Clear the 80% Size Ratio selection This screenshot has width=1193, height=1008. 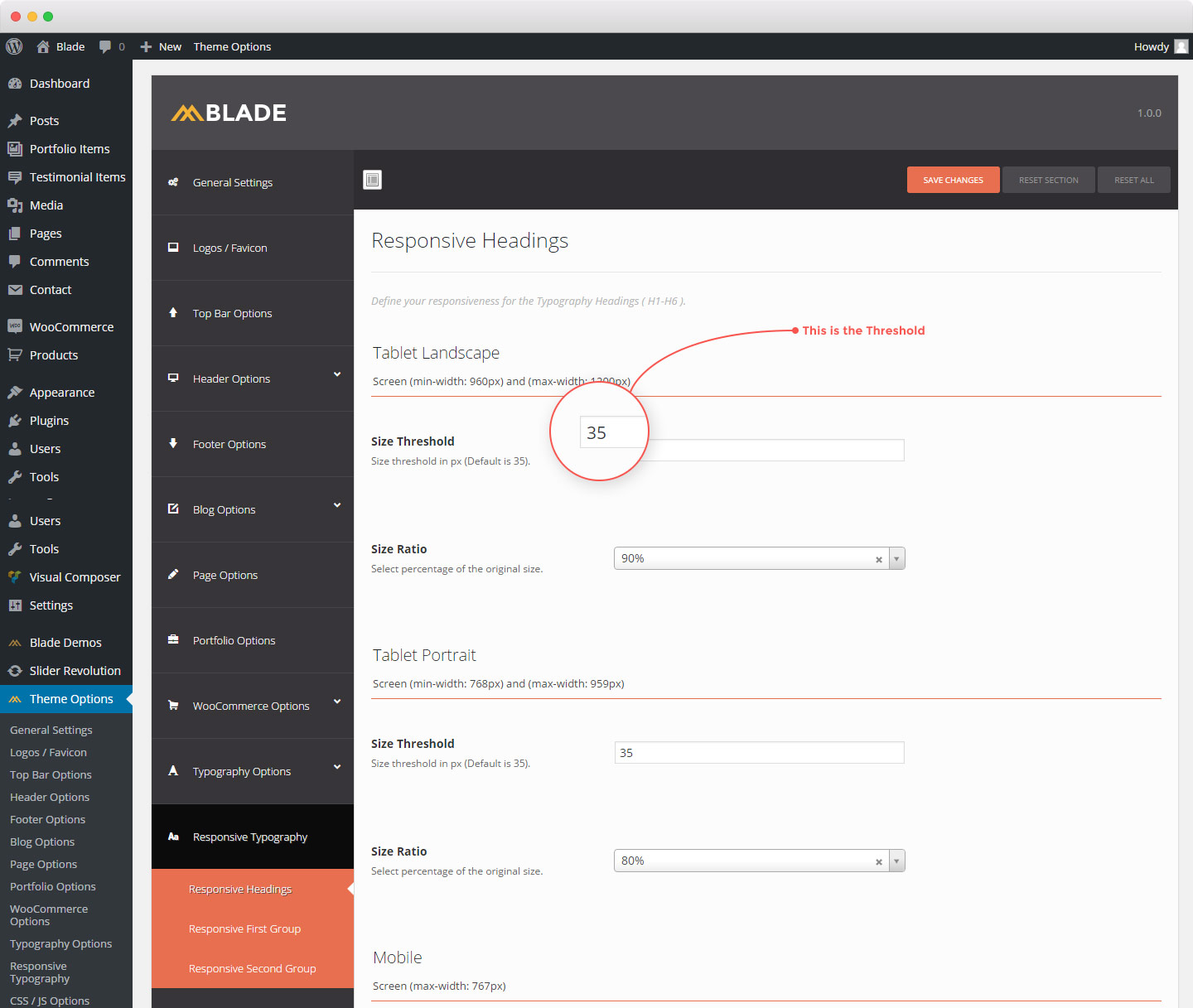[x=878, y=861]
